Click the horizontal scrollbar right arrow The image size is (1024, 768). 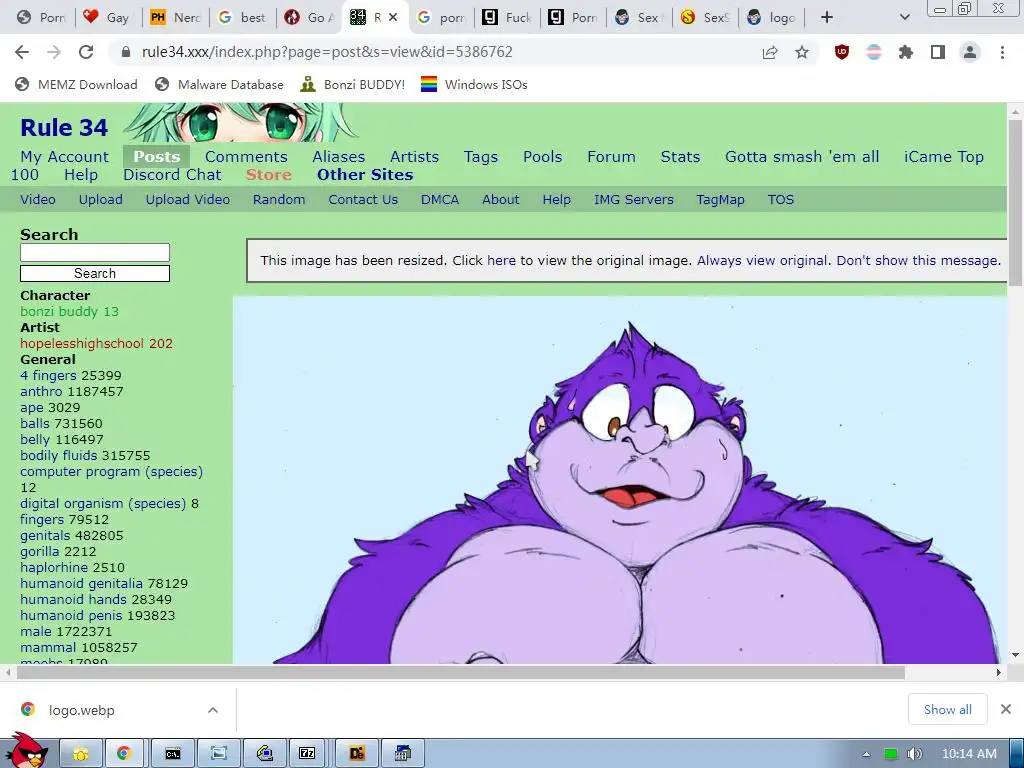pos(999,672)
